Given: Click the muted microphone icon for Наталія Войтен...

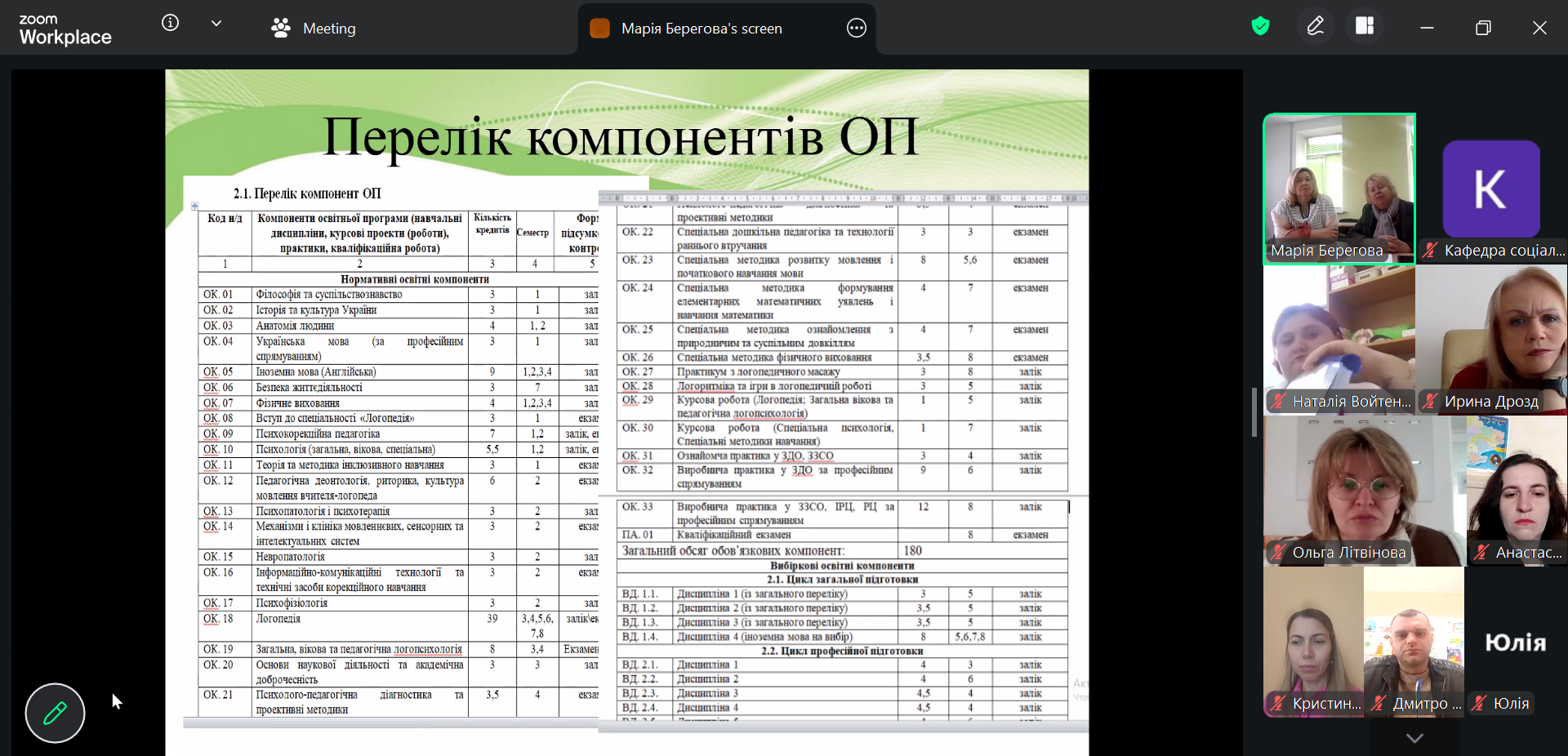Looking at the screenshot, I should 1277,402.
